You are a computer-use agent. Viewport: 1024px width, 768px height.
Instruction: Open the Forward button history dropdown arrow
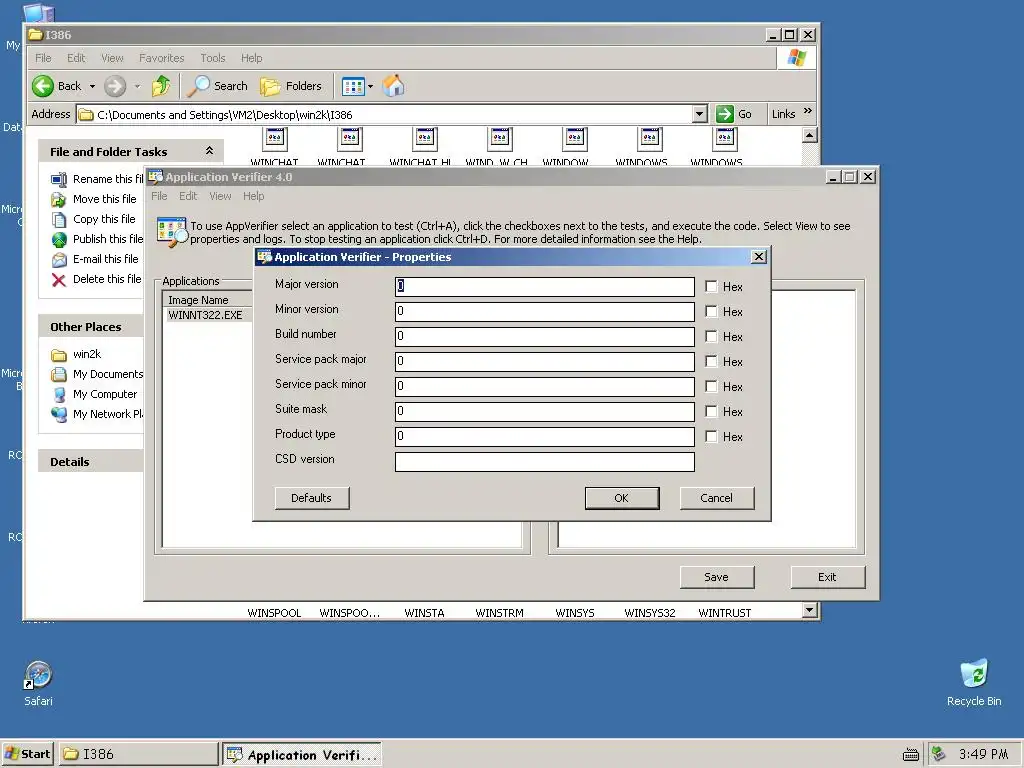tap(137, 86)
